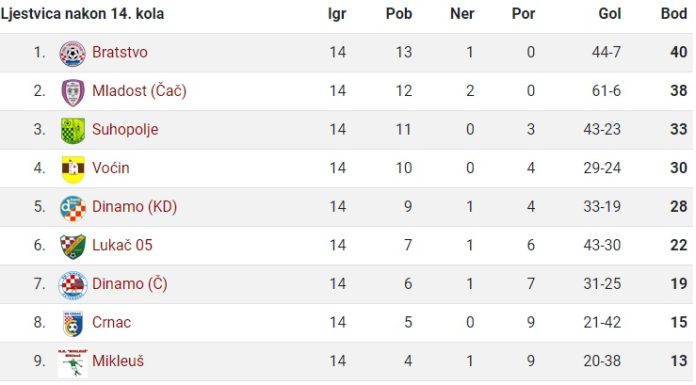Image resolution: width=696 pixels, height=385 pixels.
Task: Click the Dinamo (Č) circular logo
Action: [x=73, y=285]
